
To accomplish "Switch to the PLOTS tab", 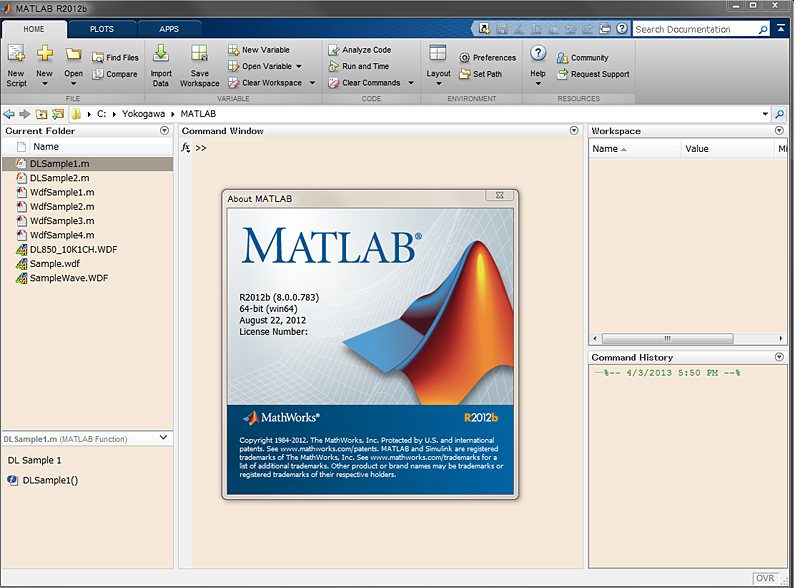I will [102, 29].
